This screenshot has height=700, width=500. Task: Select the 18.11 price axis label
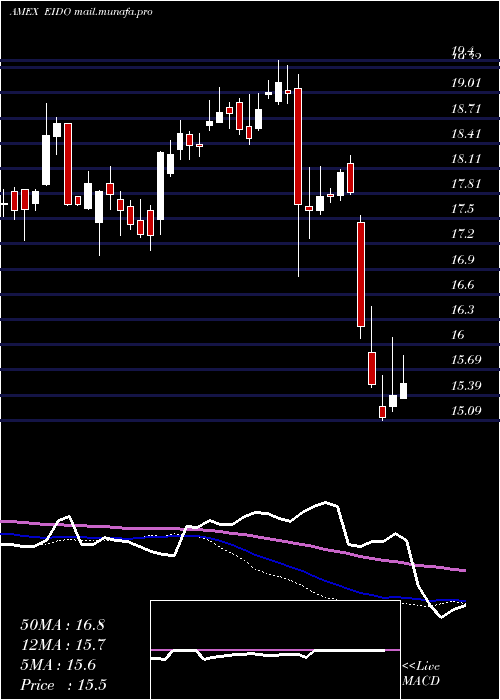(x=466, y=158)
